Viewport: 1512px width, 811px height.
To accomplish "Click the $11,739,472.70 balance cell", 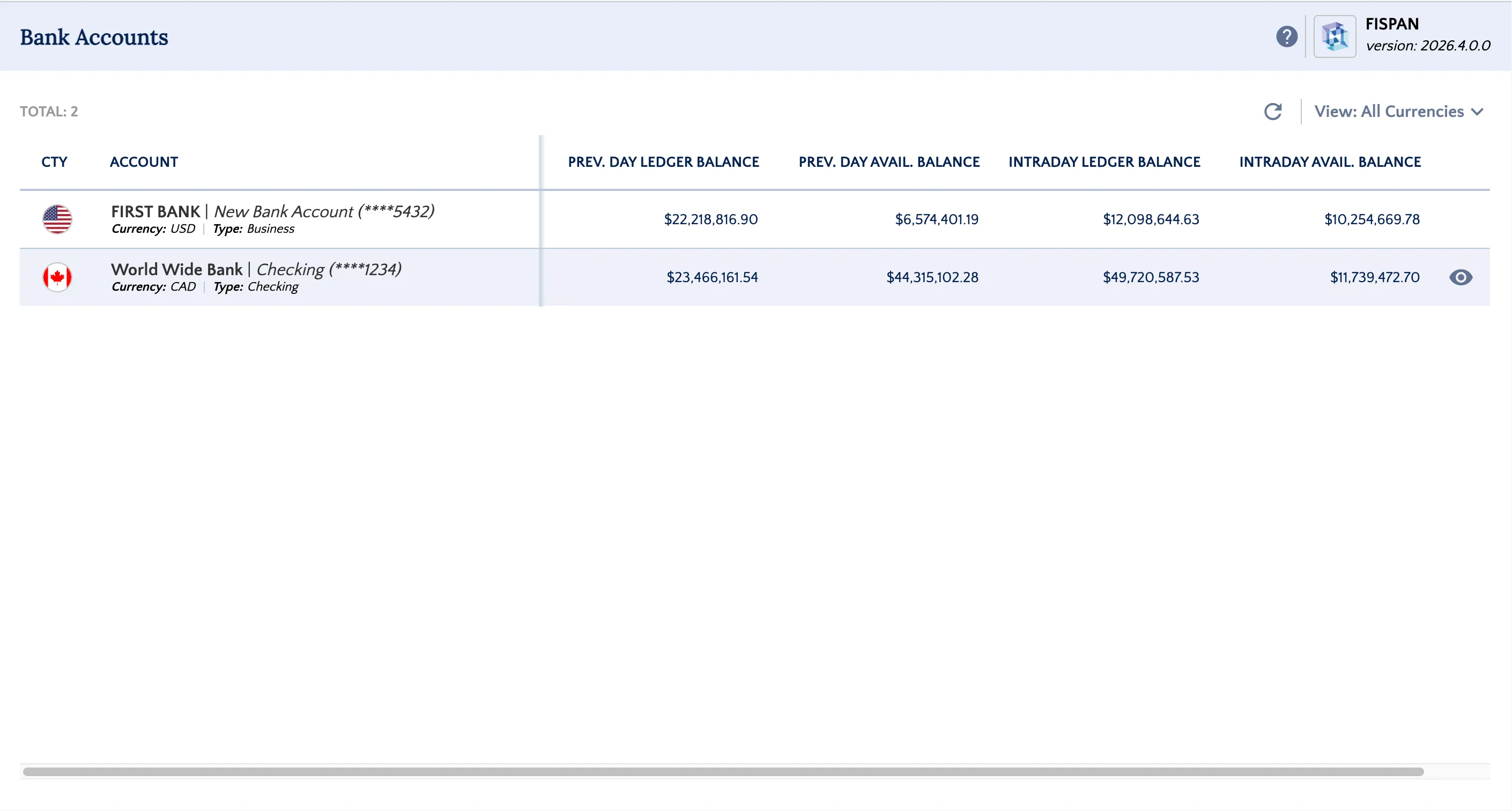I will tap(1375, 277).
